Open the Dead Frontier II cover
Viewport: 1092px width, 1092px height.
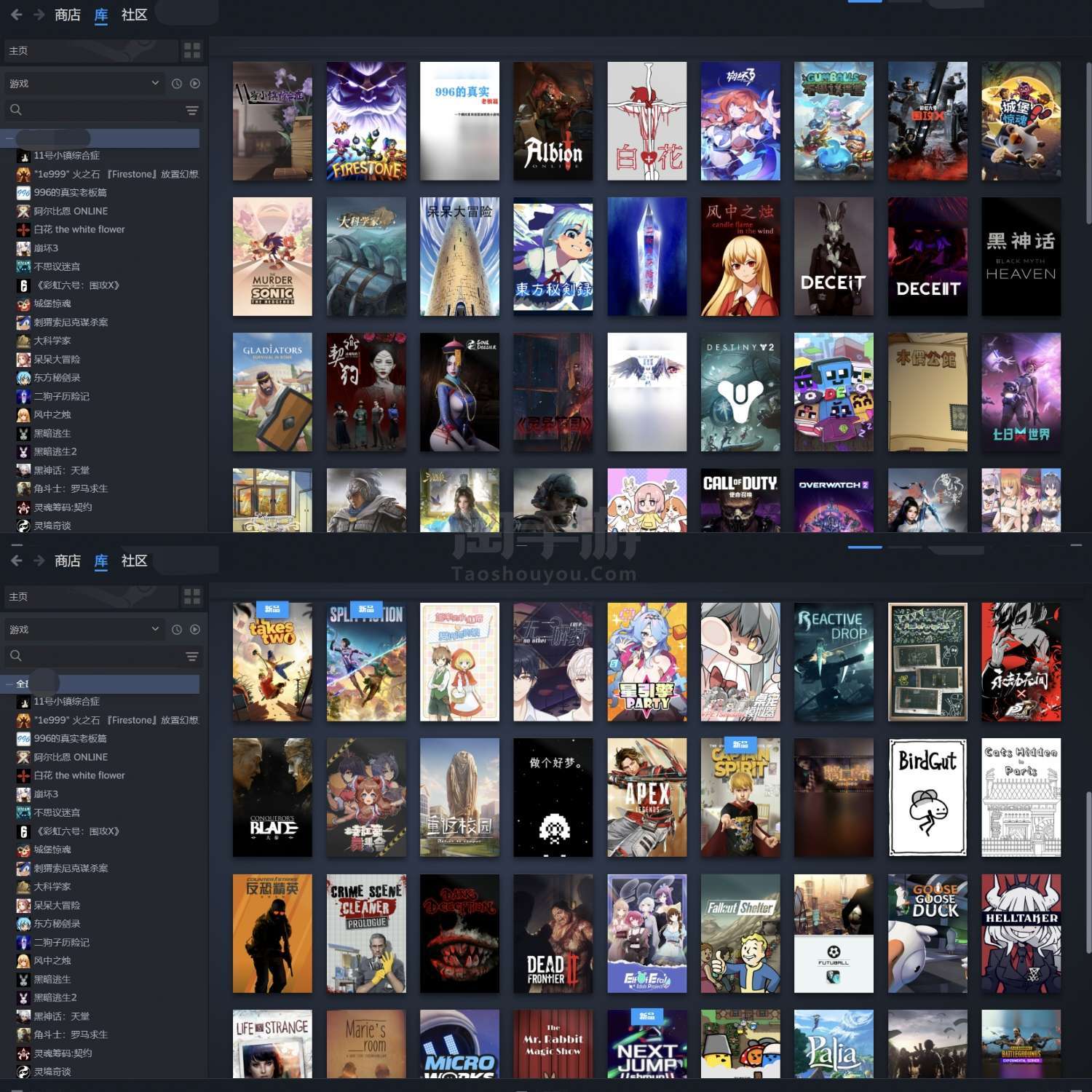(x=553, y=933)
